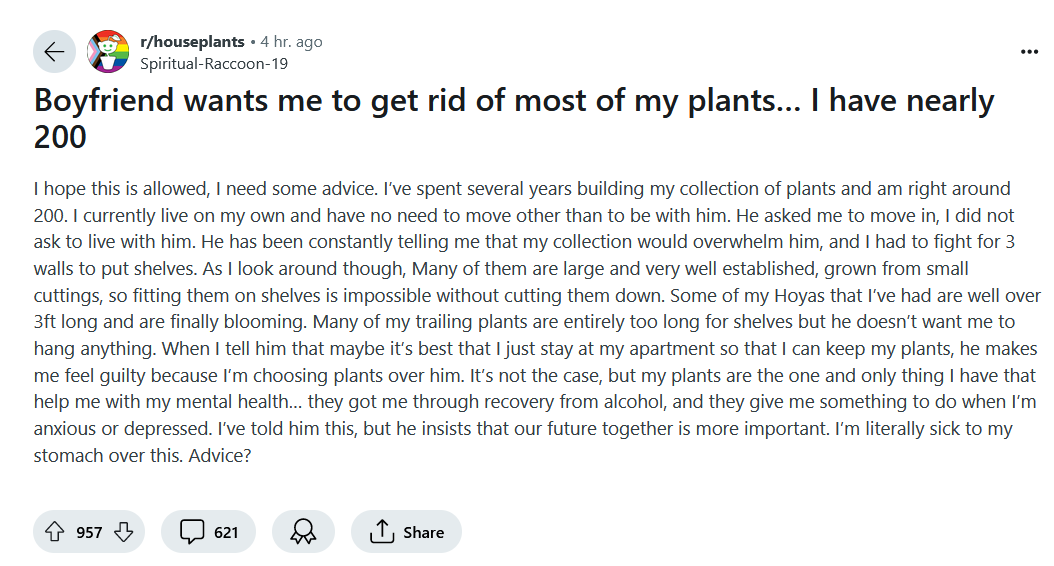Open the three-dot post options menu

[x=1029, y=52]
